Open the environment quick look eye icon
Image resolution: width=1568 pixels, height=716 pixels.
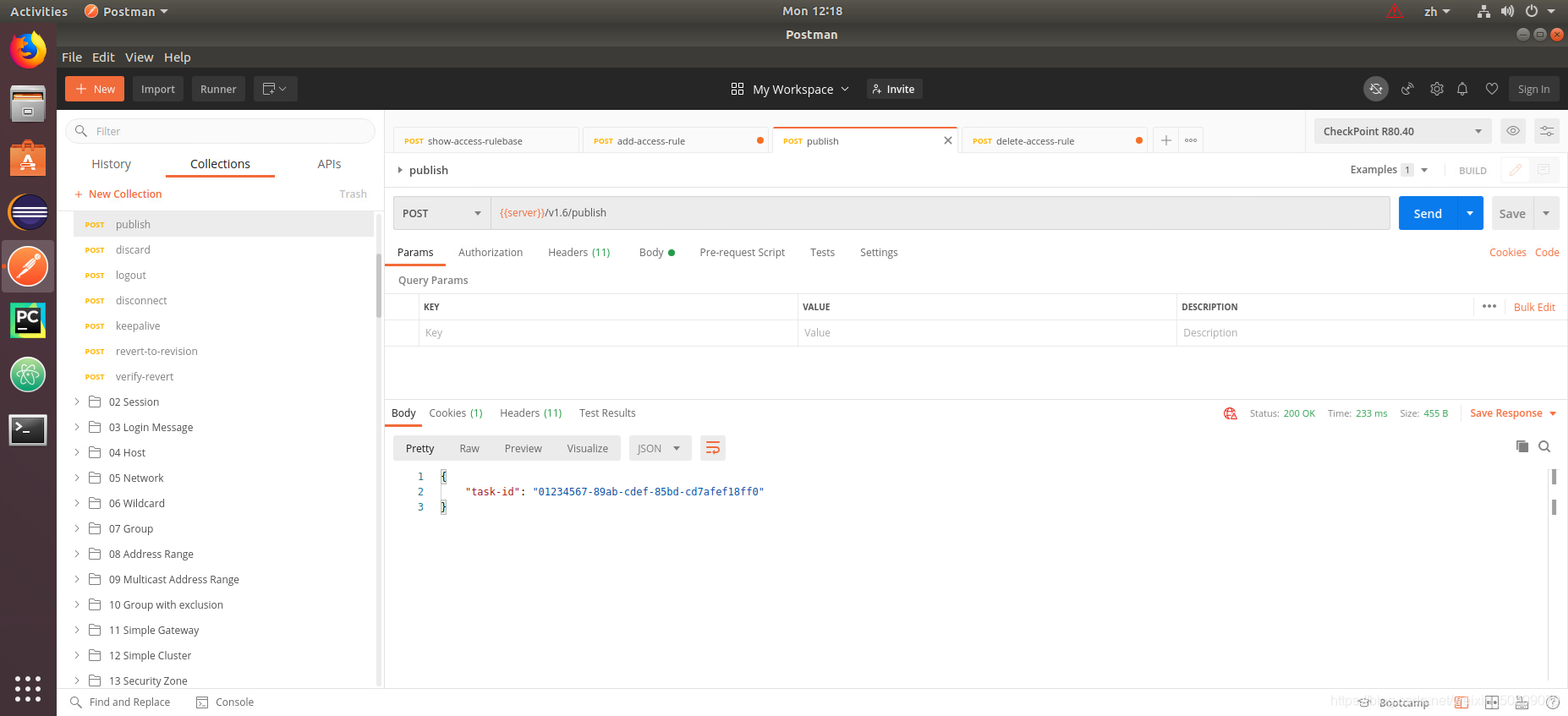click(1513, 131)
